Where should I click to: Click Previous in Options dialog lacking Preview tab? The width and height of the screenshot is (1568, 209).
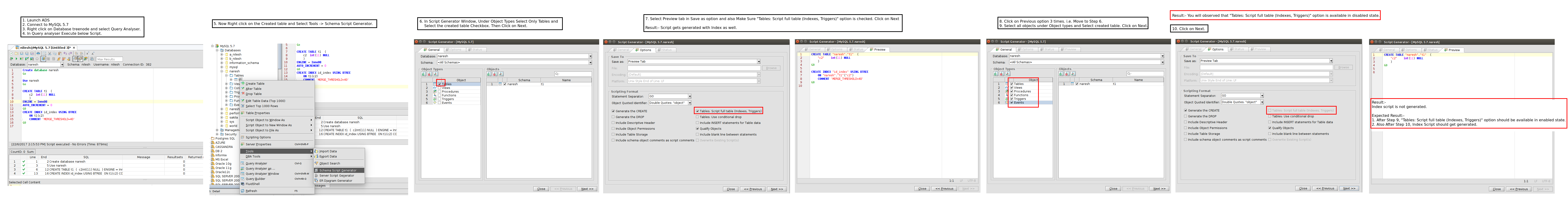753,189
